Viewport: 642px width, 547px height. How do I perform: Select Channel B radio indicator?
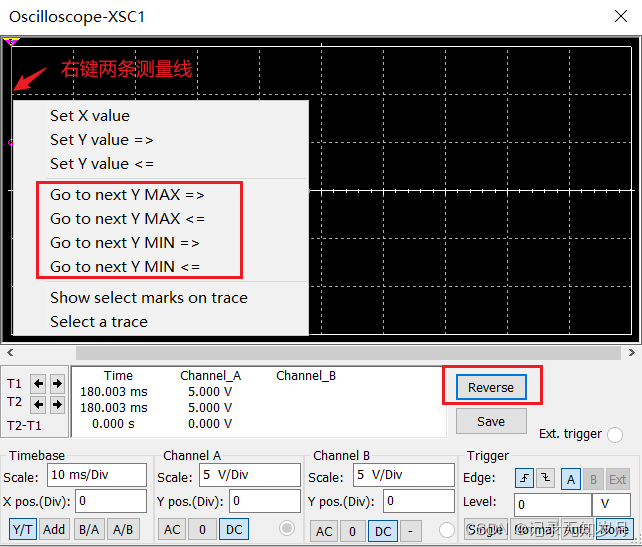pyautogui.click(x=446, y=529)
